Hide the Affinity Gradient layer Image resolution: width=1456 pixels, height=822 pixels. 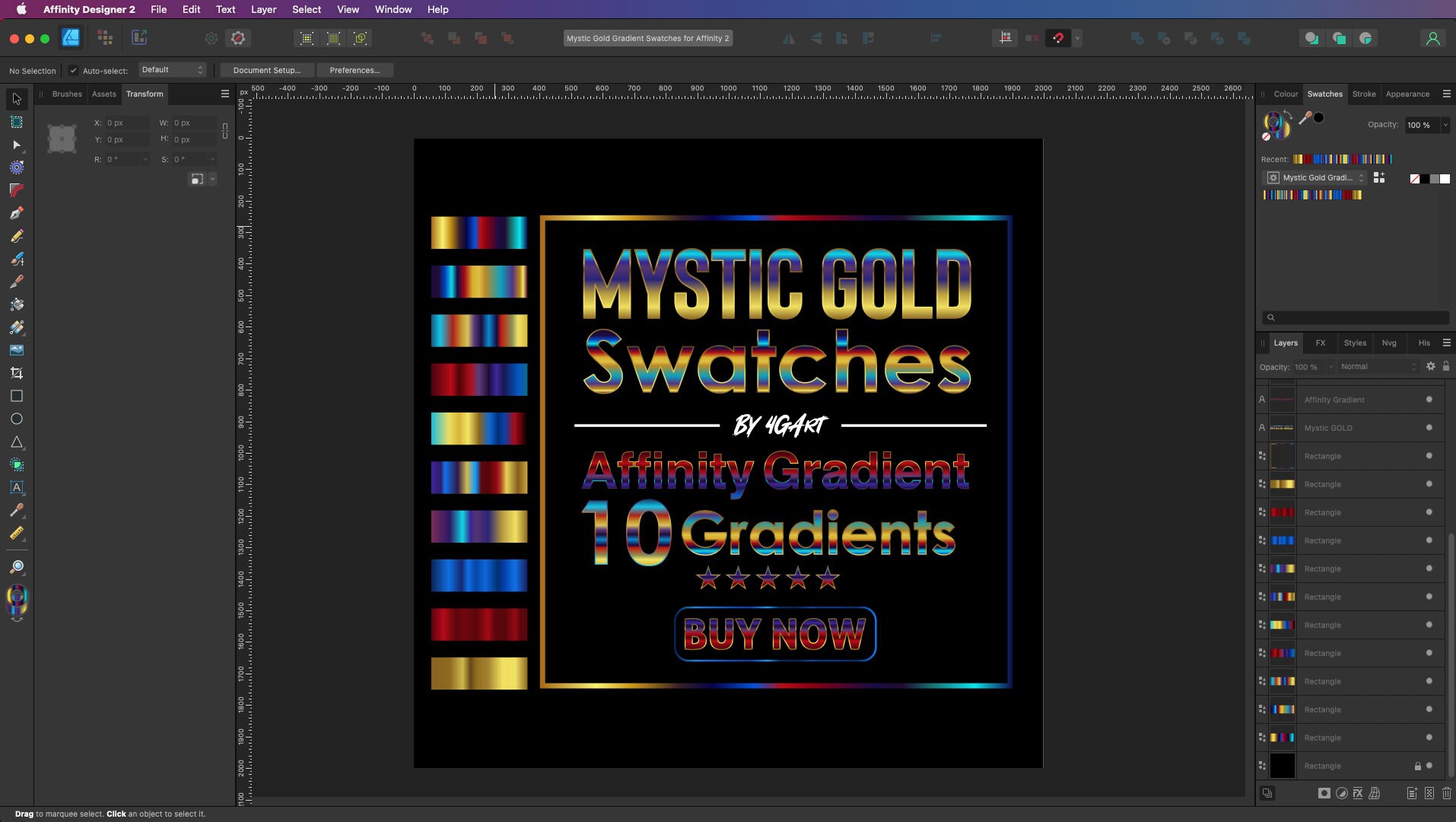pos(1431,399)
